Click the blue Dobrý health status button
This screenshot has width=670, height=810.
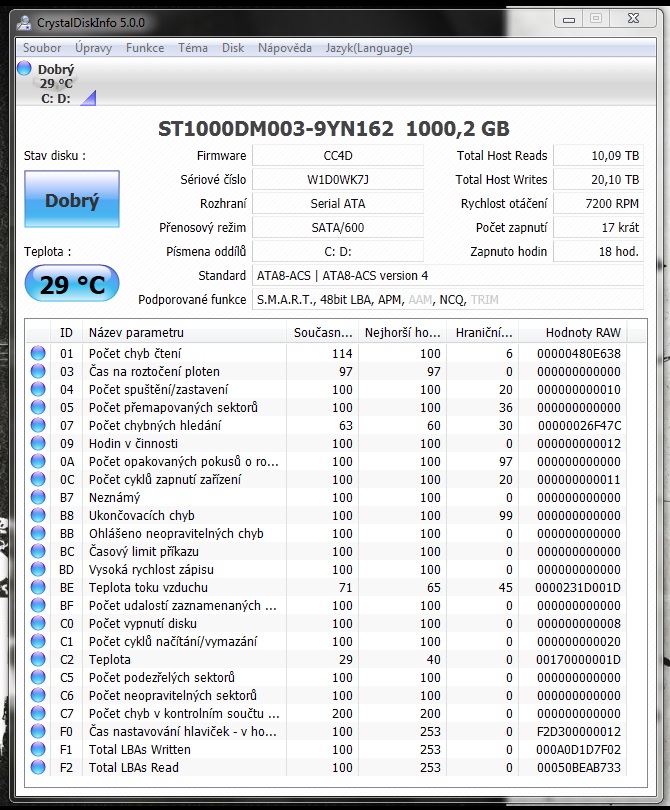[72, 199]
